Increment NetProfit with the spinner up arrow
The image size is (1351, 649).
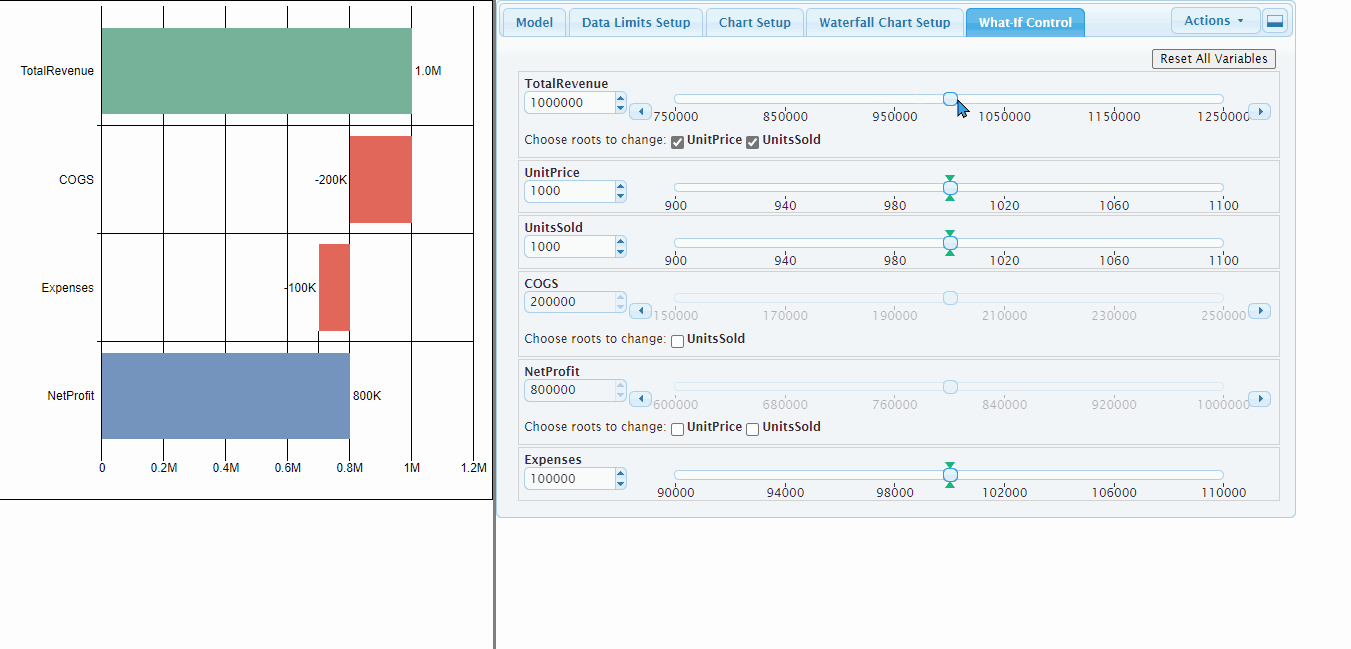pyautogui.click(x=621, y=385)
